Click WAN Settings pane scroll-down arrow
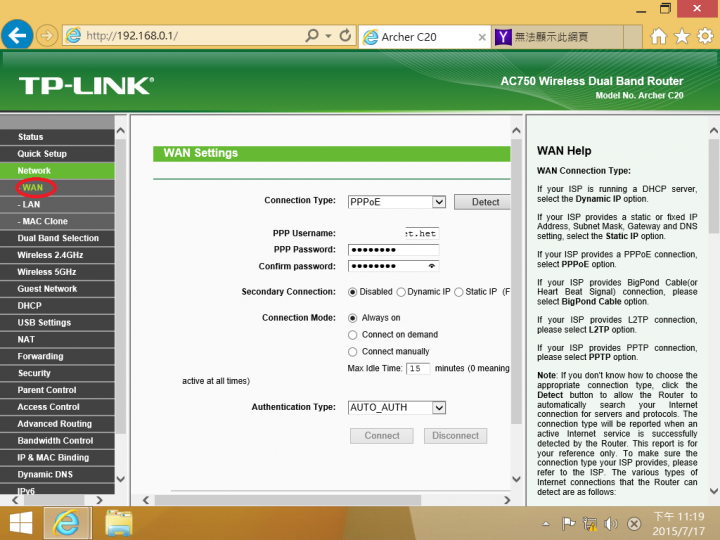The image size is (720, 540). [516, 479]
